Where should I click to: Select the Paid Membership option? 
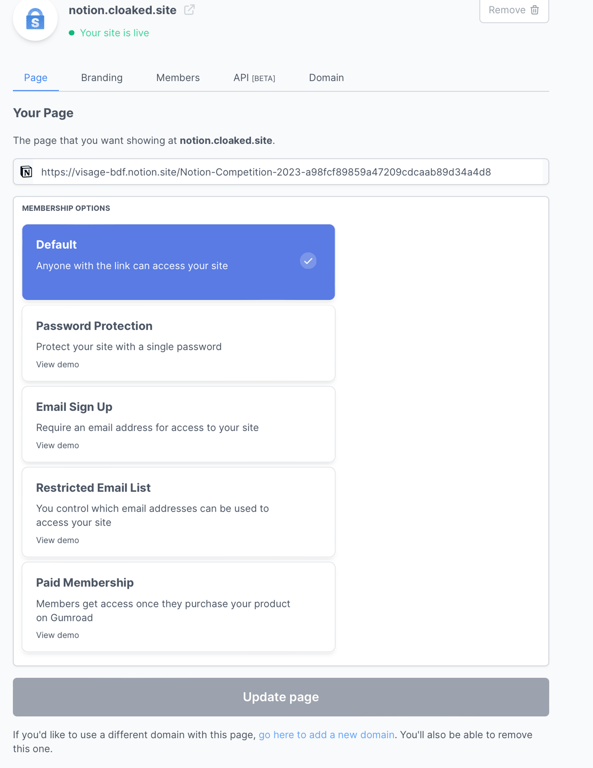click(178, 607)
